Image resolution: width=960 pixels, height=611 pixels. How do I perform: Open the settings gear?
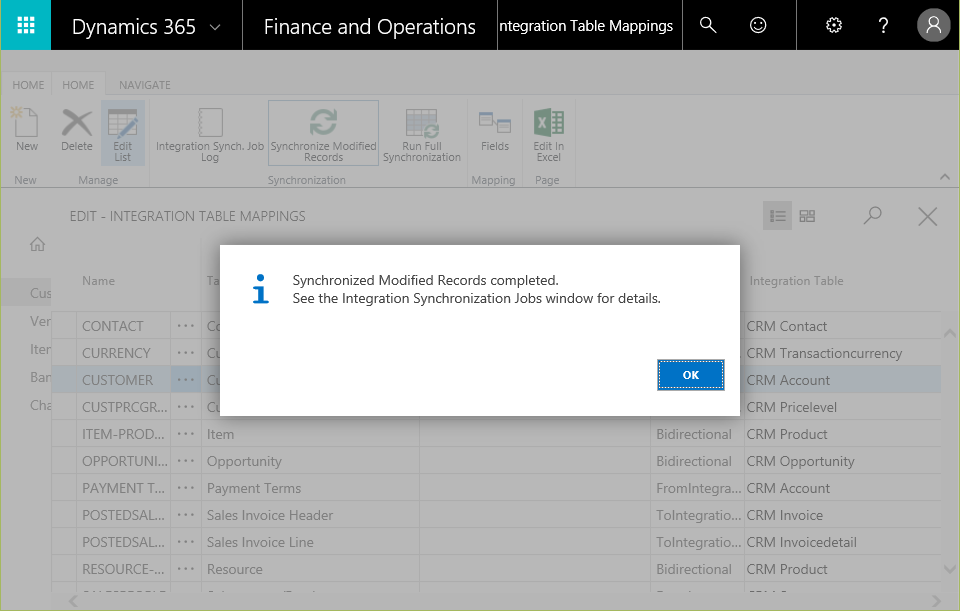(834, 25)
